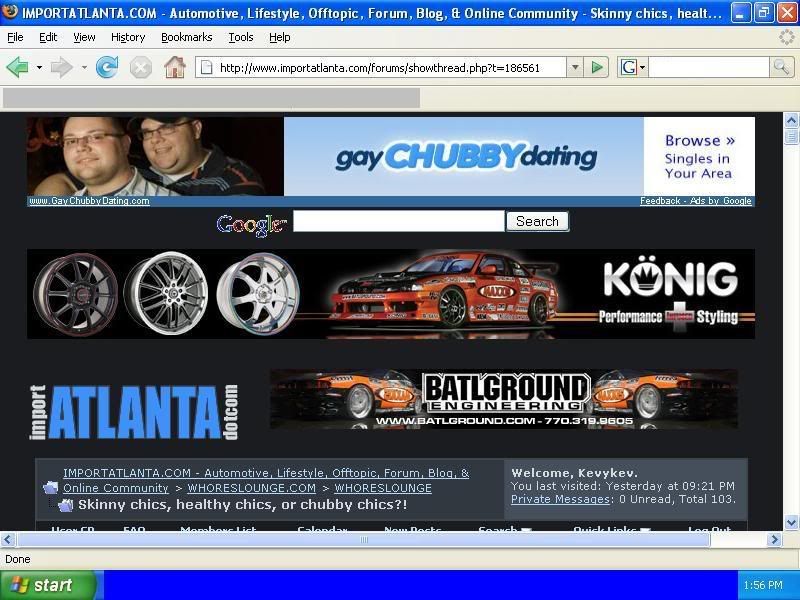Open the History menu
The width and height of the screenshot is (800, 600).
(128, 37)
